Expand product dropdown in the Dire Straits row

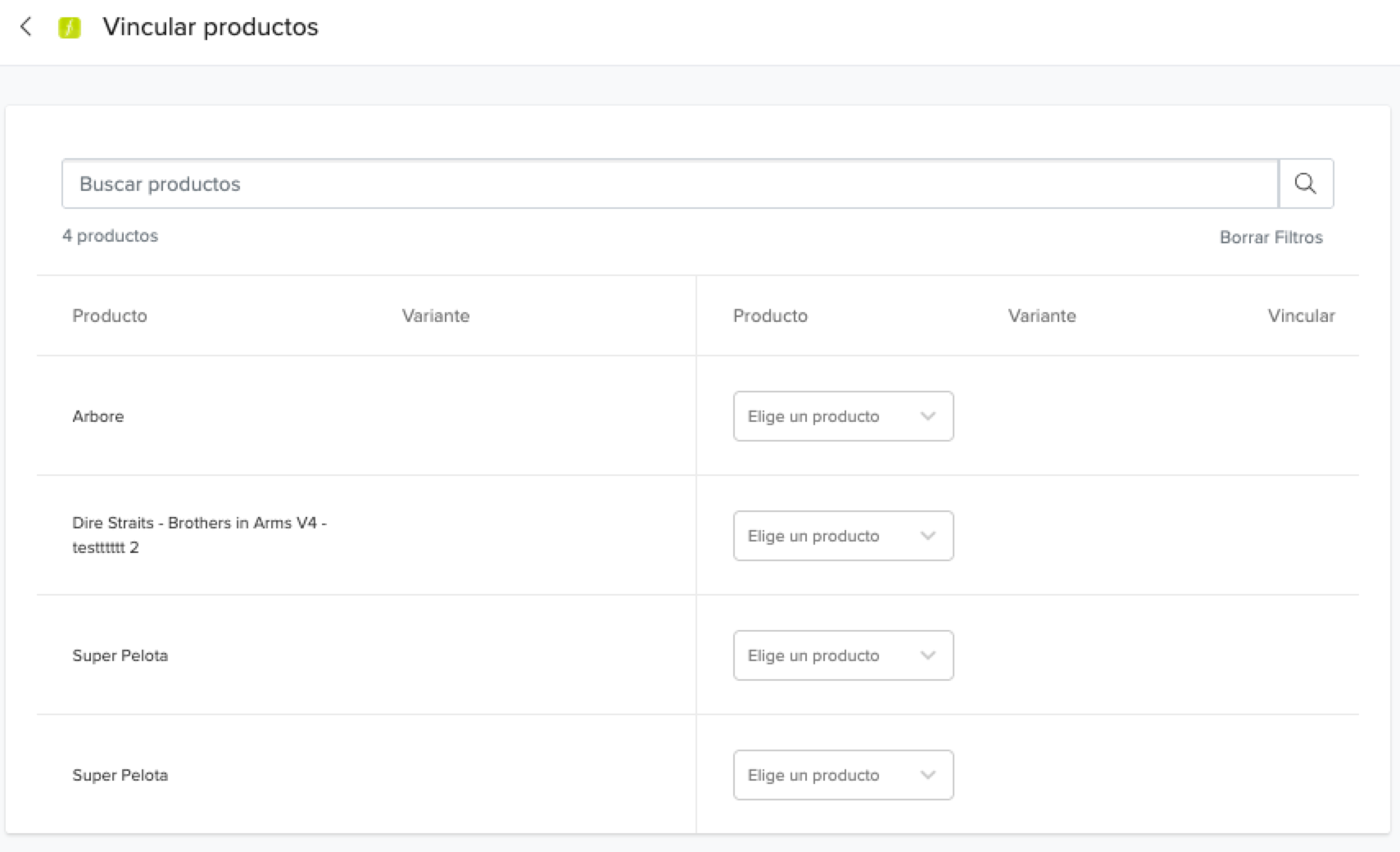pos(843,536)
